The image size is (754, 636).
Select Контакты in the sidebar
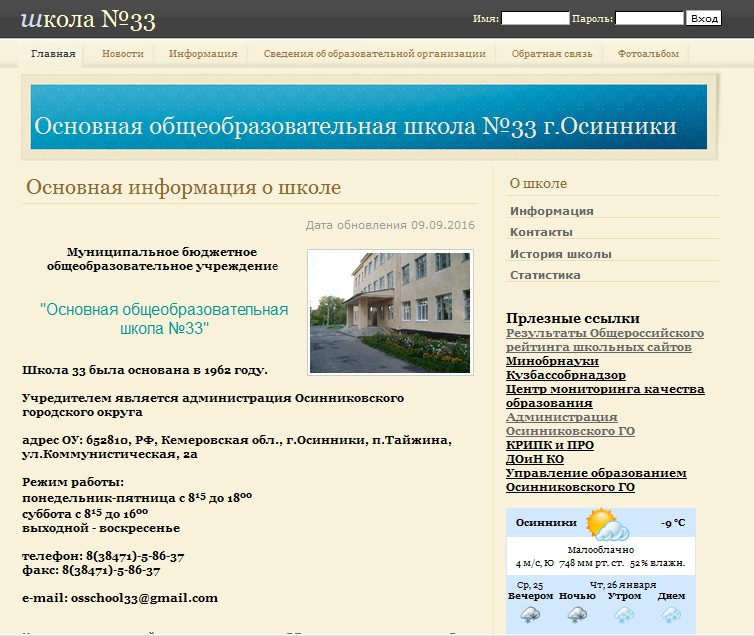click(x=541, y=232)
